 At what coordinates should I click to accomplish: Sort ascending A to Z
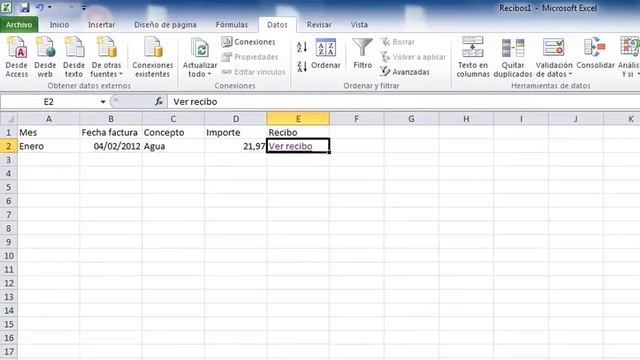302,47
